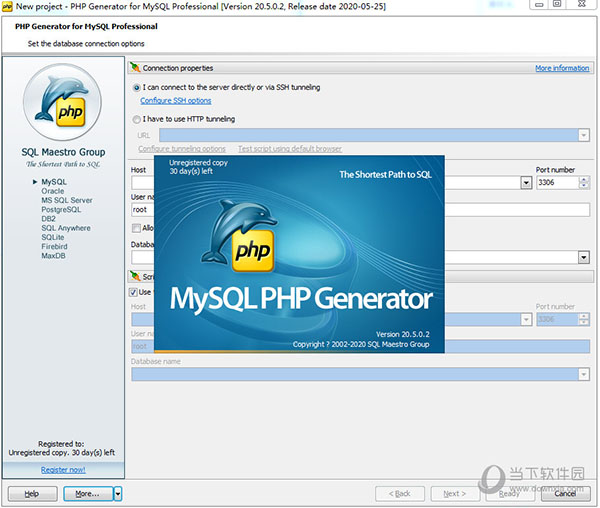Open the disabled script Host dropdown
Screen dimensions: 600x508
[x=526, y=319]
